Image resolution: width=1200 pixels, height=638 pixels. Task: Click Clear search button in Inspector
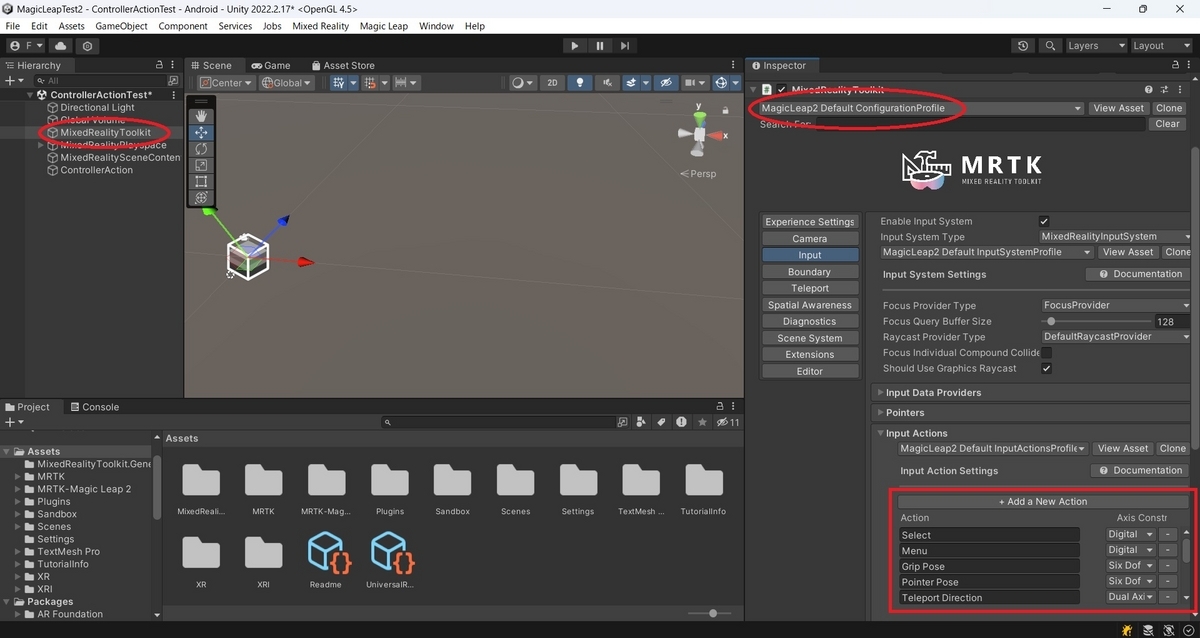pyautogui.click(x=1167, y=124)
